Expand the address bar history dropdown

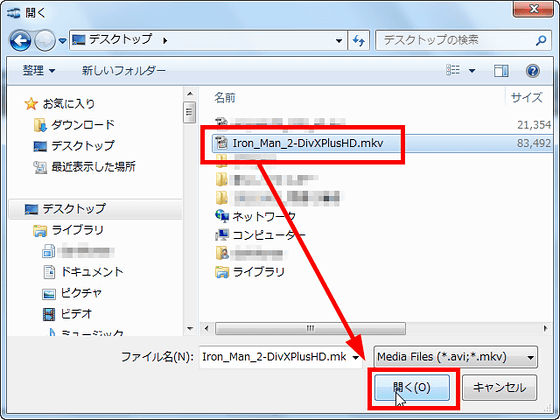pyautogui.click(x=339, y=41)
